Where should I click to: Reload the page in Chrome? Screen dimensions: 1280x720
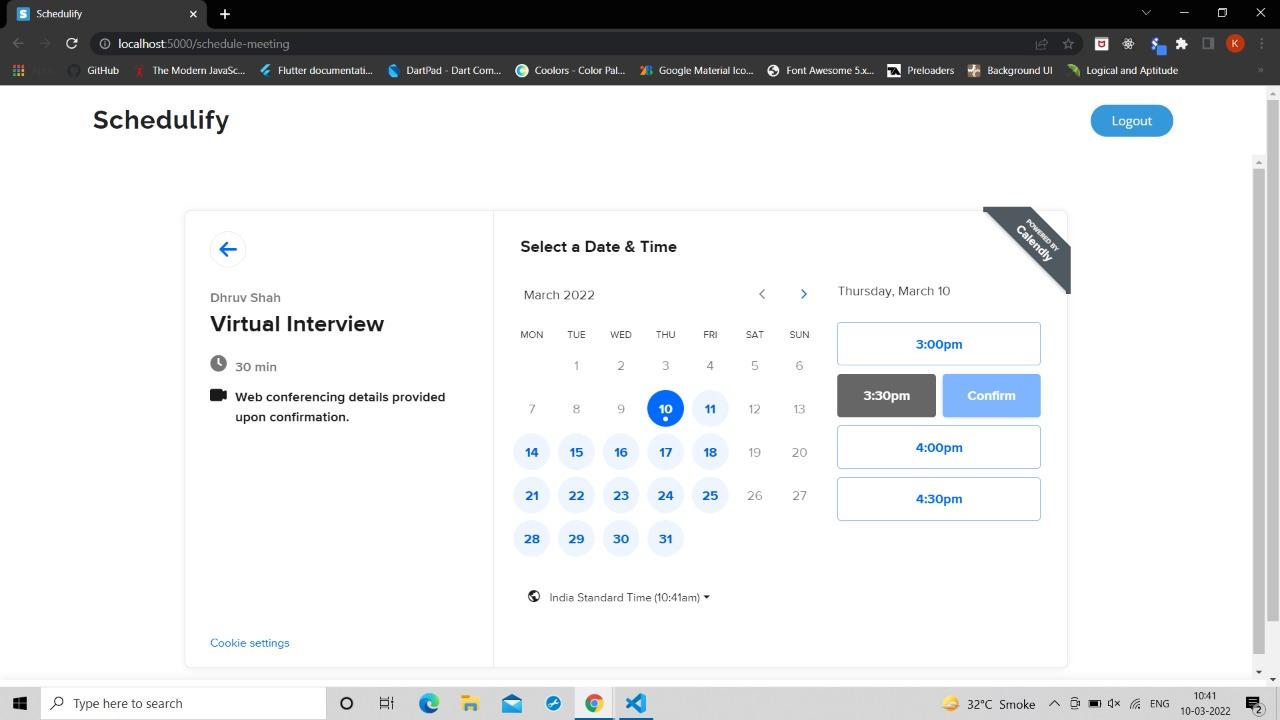71,43
